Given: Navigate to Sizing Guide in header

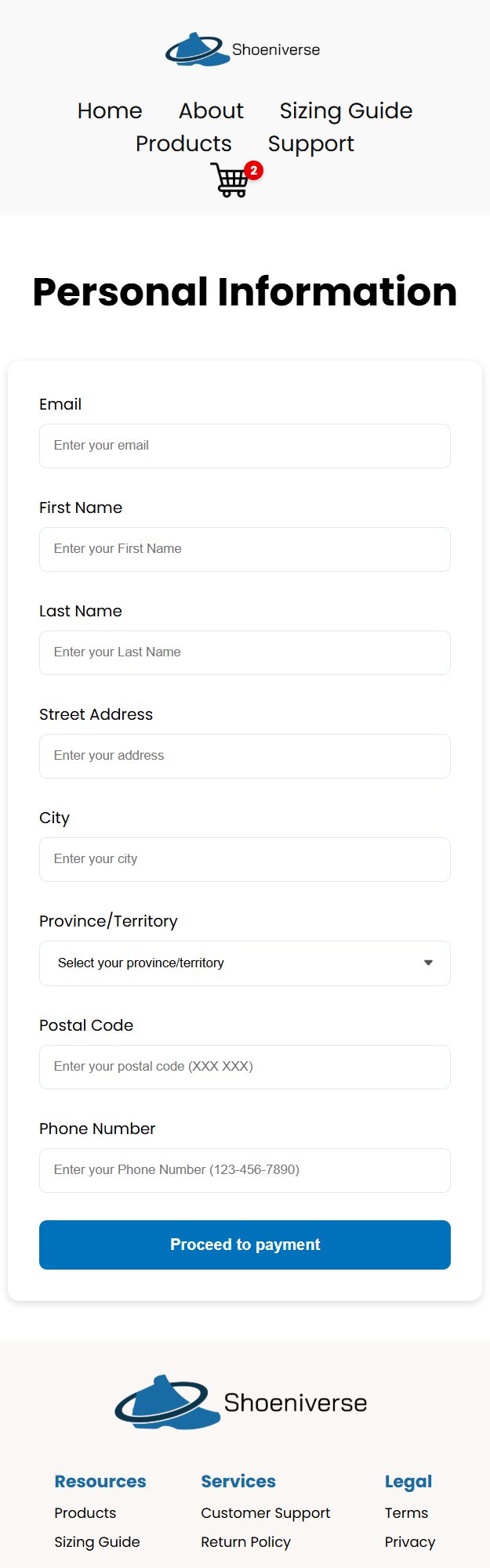Looking at the screenshot, I should pos(346,110).
